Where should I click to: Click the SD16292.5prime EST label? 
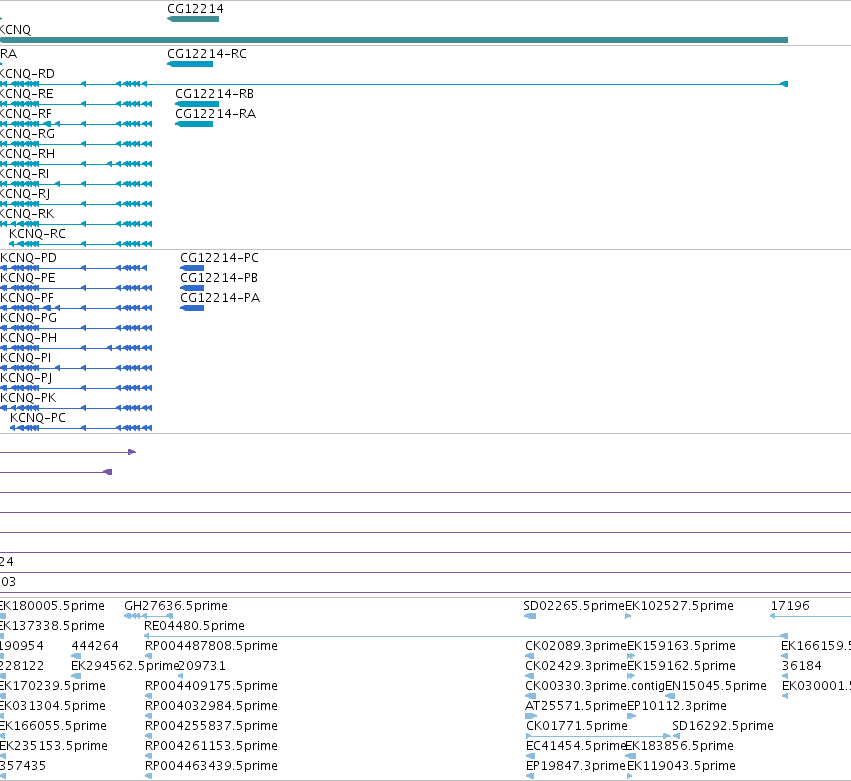point(723,726)
